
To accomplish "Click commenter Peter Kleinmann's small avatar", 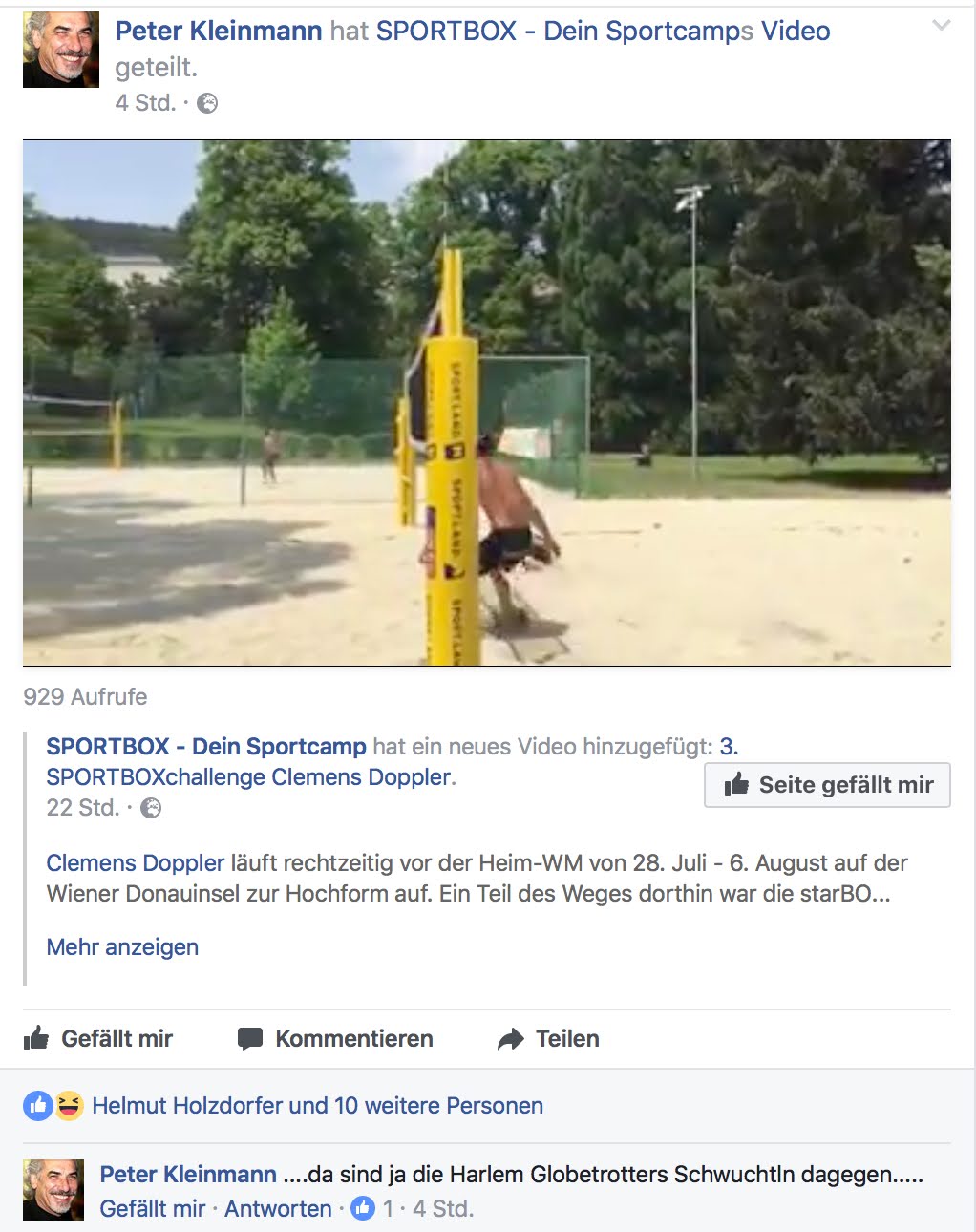I will 53,1190.
